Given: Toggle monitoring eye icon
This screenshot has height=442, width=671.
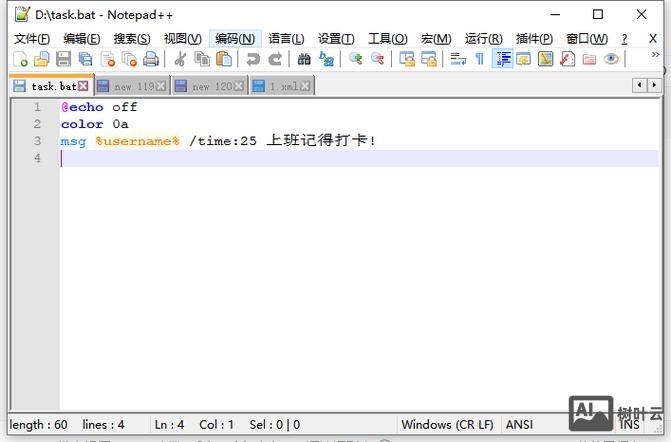Looking at the screenshot, I should [x=611, y=59].
